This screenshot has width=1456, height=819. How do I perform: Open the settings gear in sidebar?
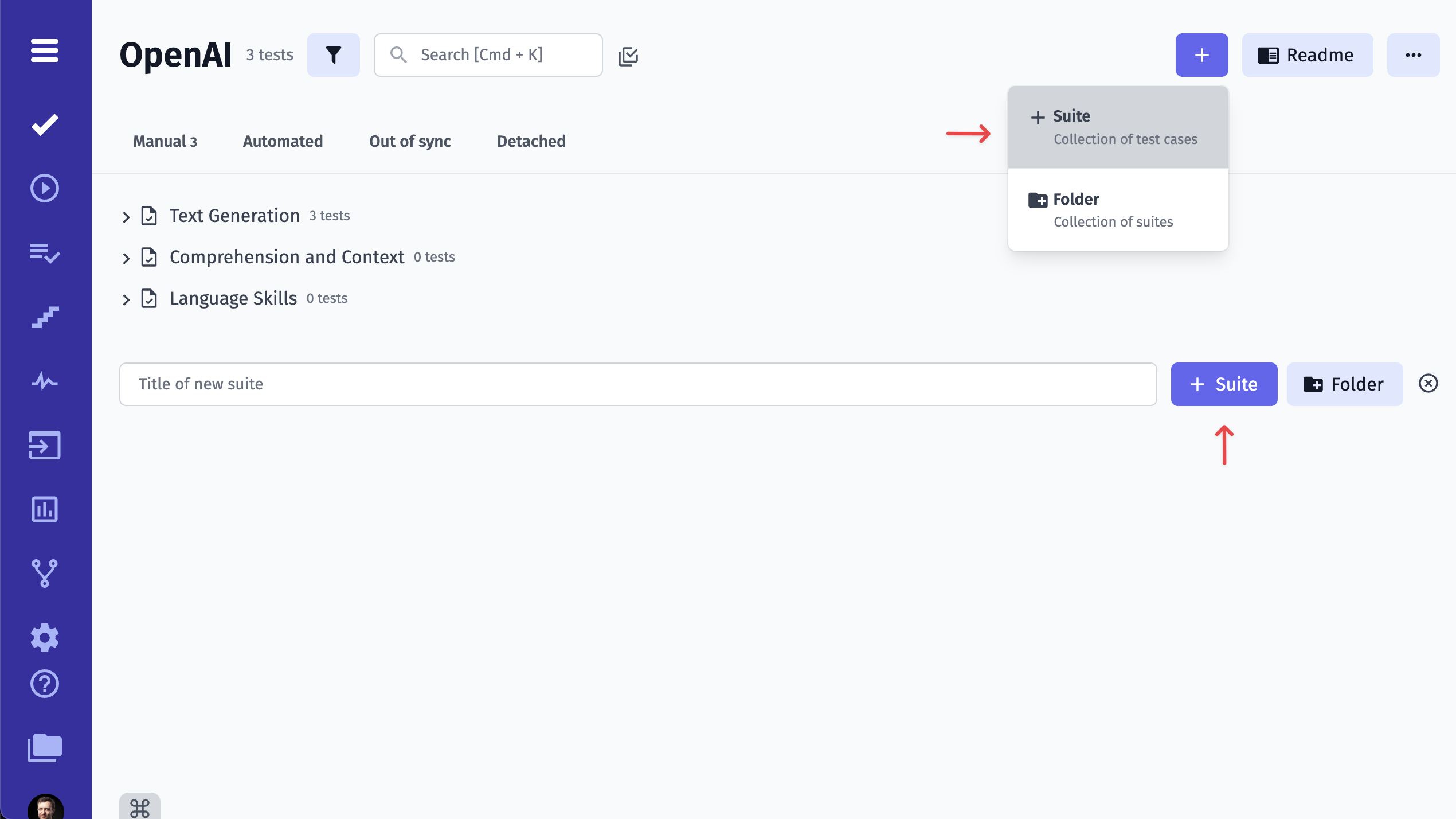tap(44, 637)
